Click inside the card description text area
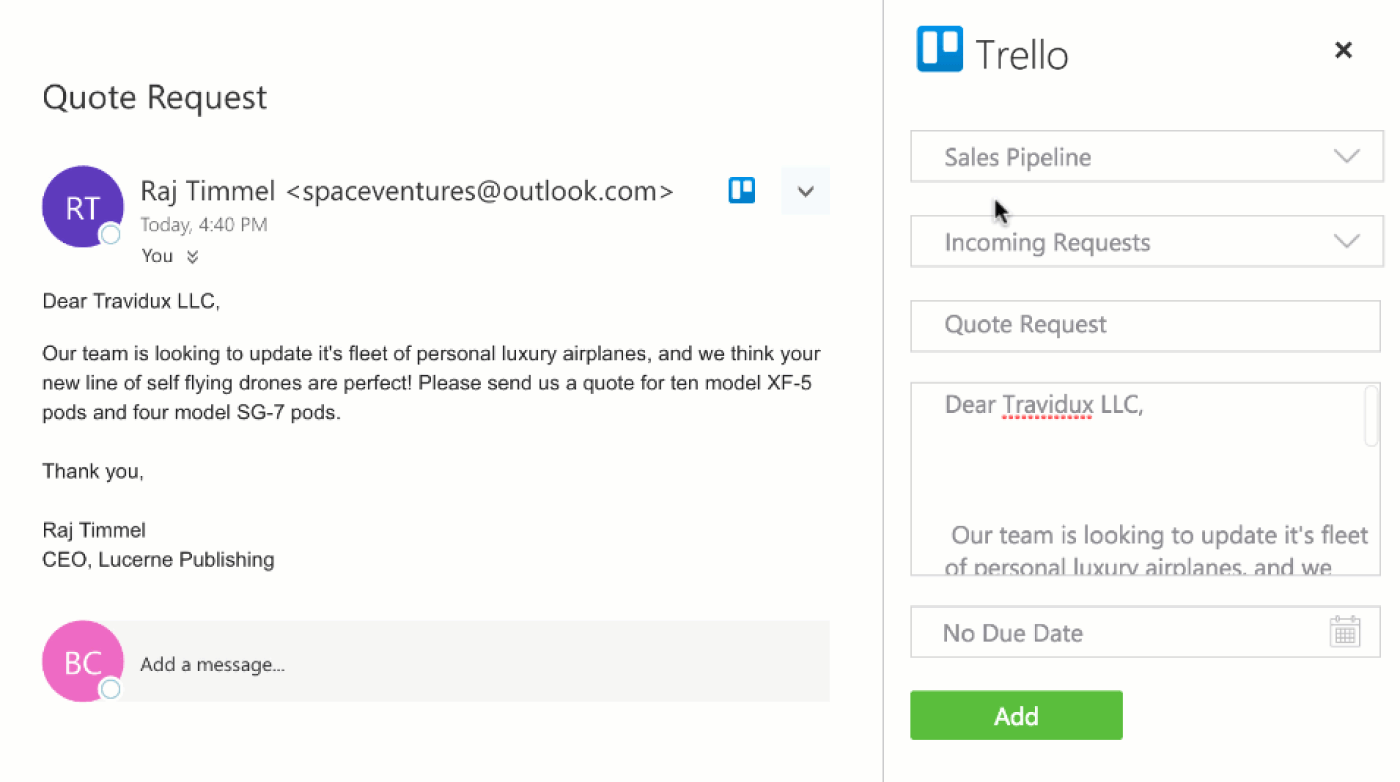 (x=1140, y=478)
